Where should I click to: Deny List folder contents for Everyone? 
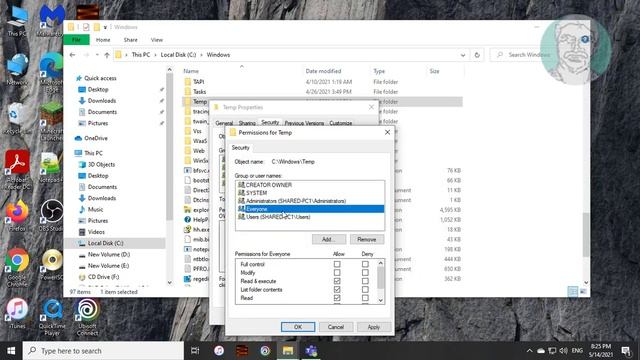pos(365,289)
